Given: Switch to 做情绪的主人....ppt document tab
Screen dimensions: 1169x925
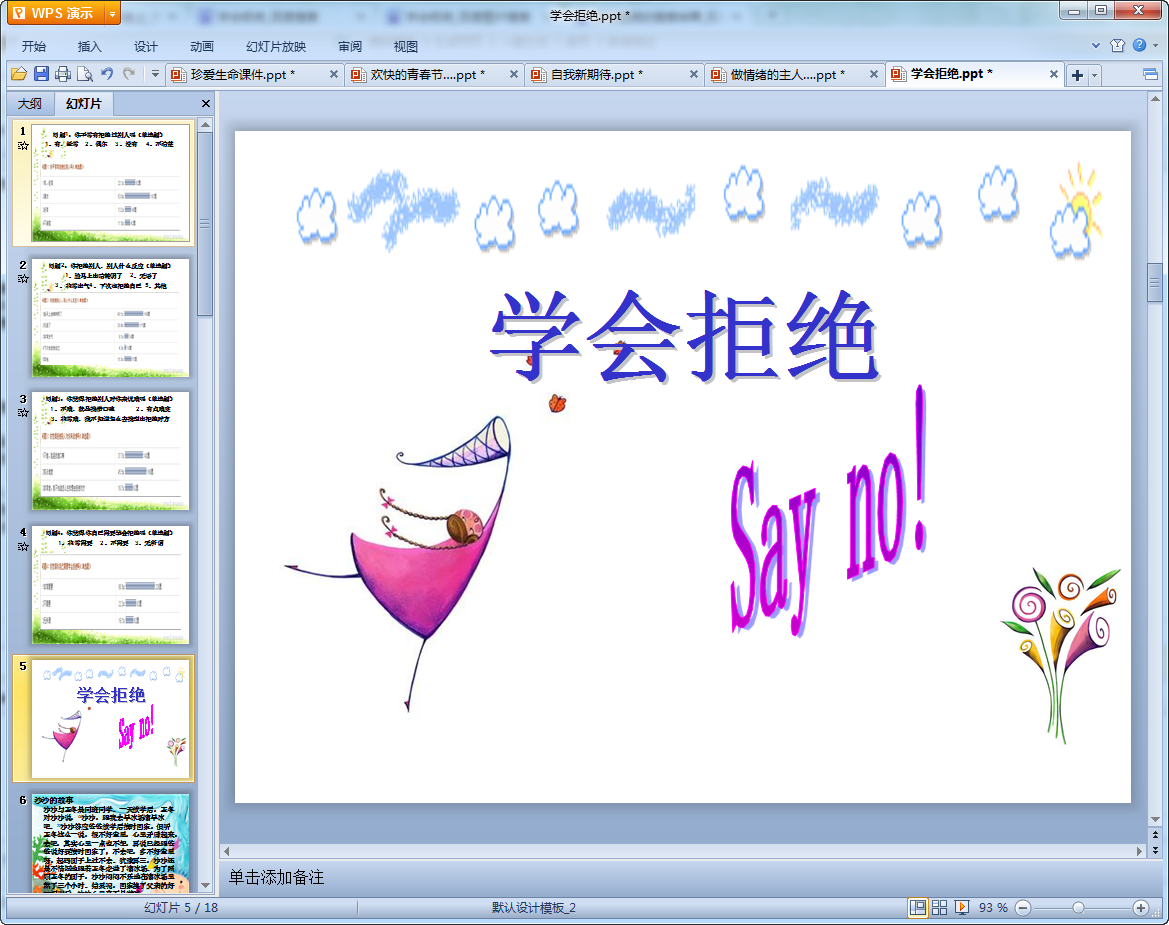Looking at the screenshot, I should tap(788, 75).
